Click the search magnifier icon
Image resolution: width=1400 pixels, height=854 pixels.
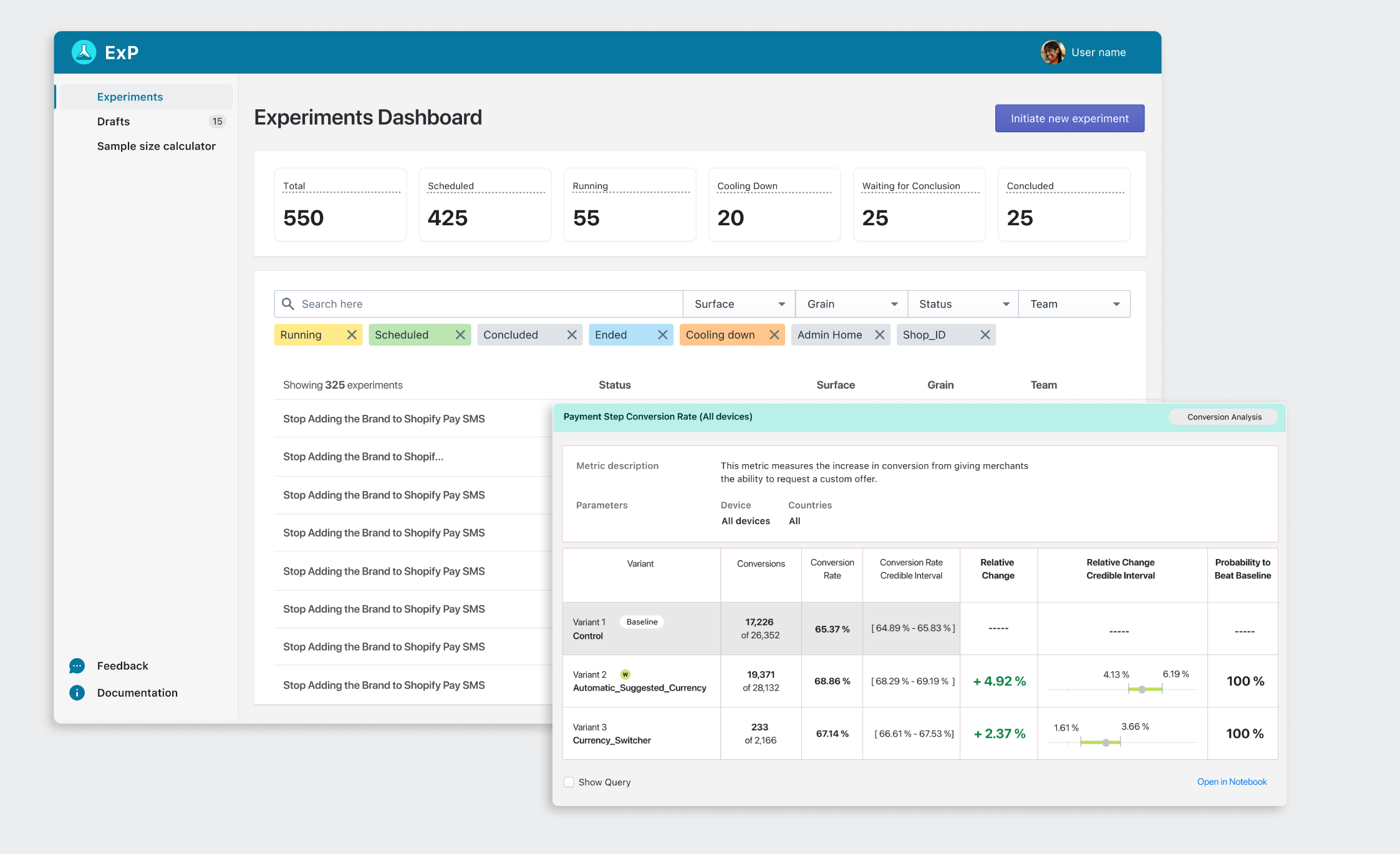[288, 304]
